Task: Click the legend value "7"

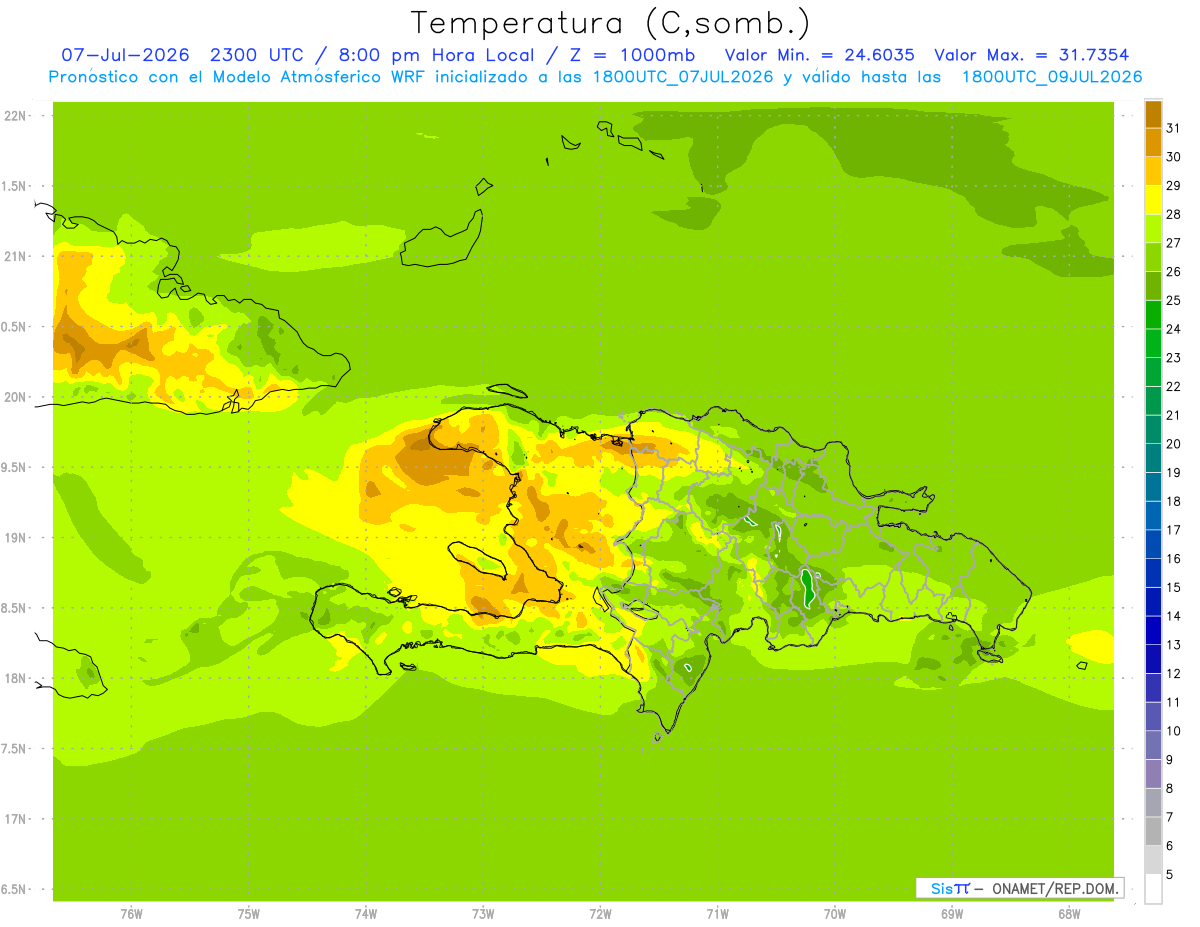Action: coord(1170,817)
